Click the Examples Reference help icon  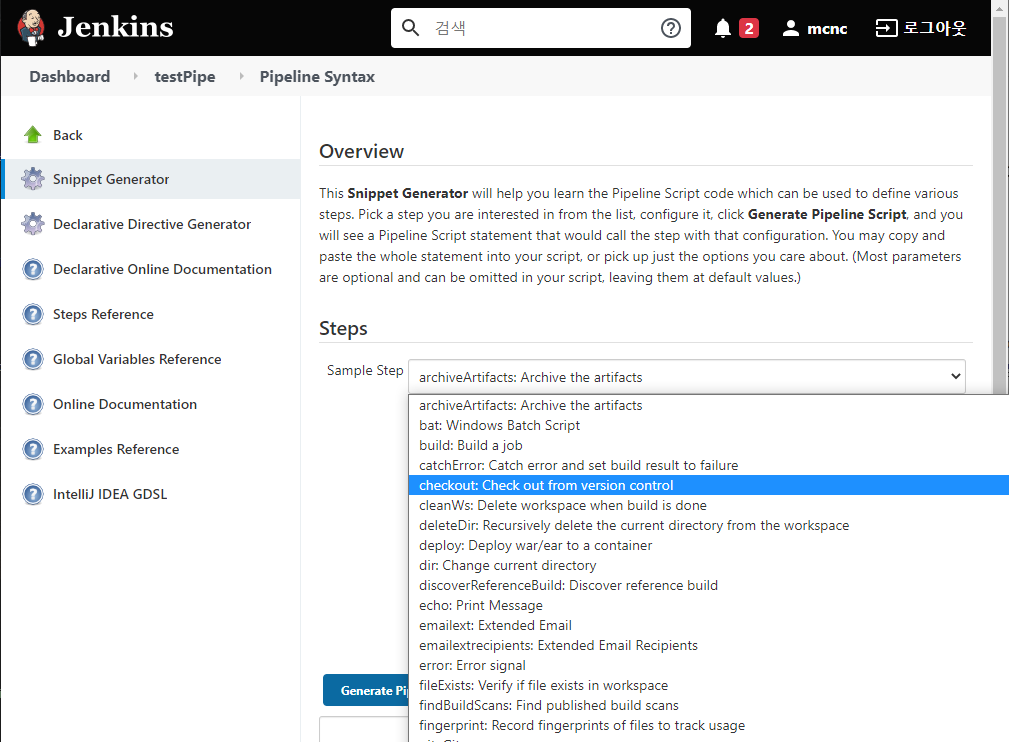[x=33, y=449]
